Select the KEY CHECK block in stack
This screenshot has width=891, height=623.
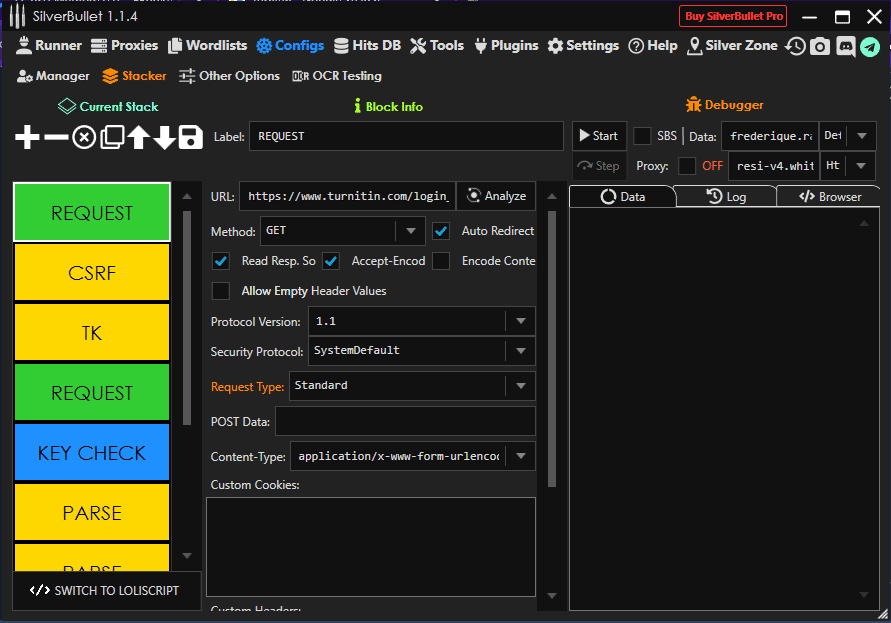pyautogui.click(x=92, y=453)
